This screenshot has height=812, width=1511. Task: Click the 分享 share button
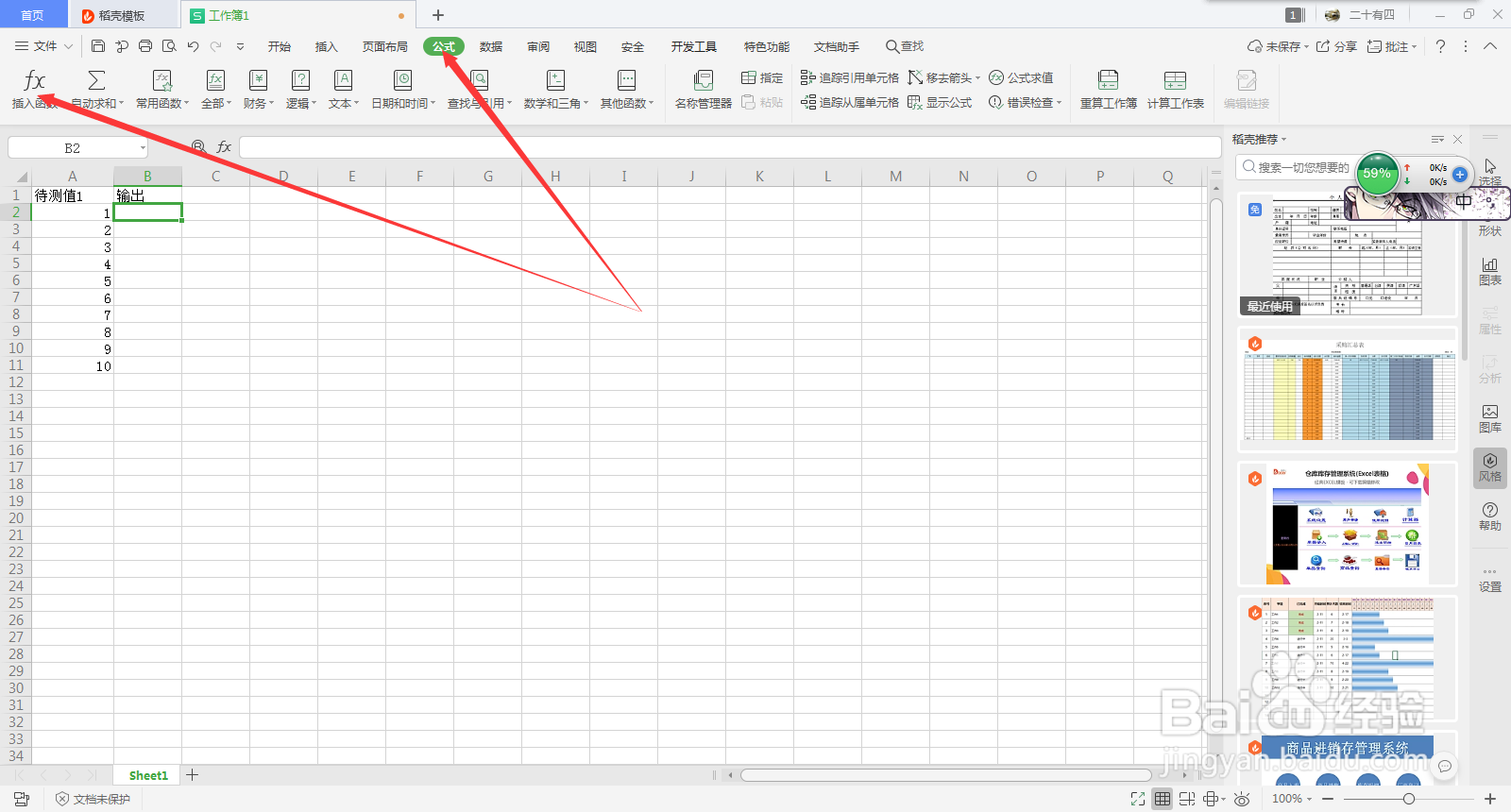coord(1336,46)
